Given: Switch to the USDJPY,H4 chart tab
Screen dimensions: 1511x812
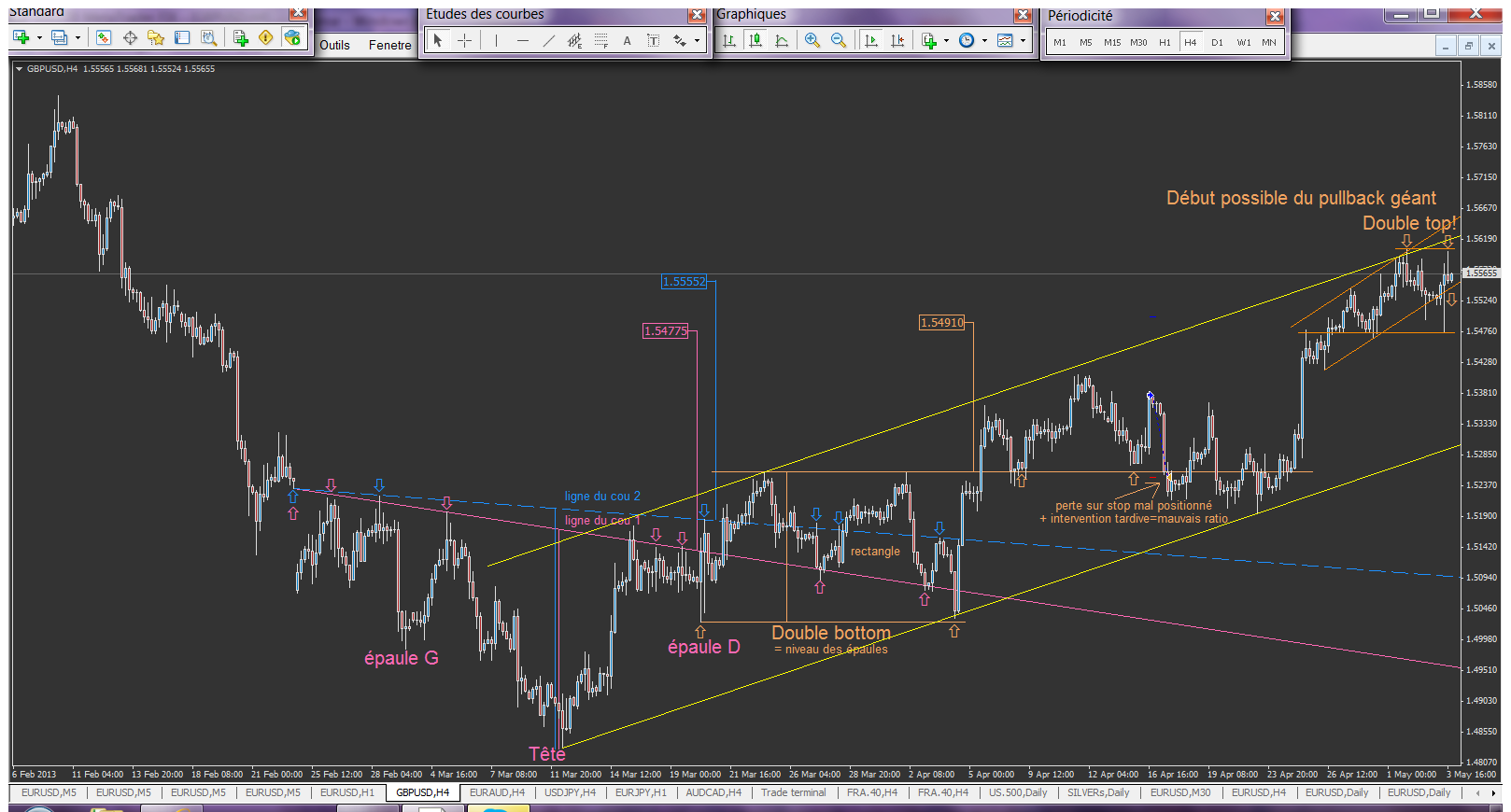Looking at the screenshot, I should 570,792.
